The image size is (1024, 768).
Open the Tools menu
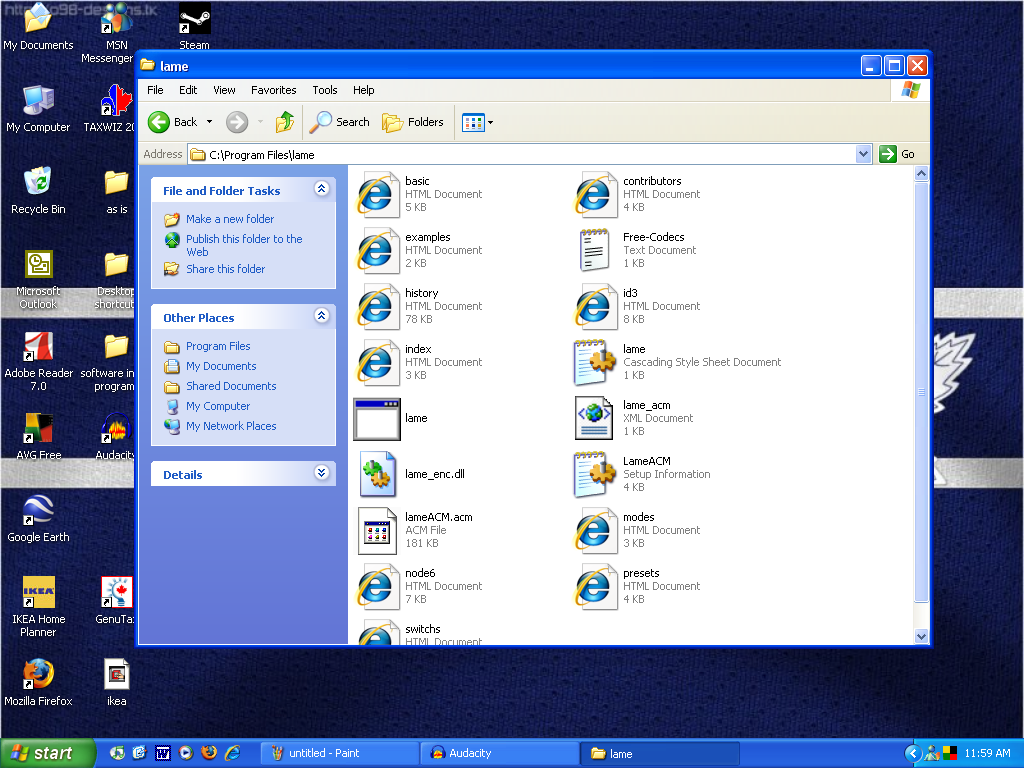pos(325,90)
